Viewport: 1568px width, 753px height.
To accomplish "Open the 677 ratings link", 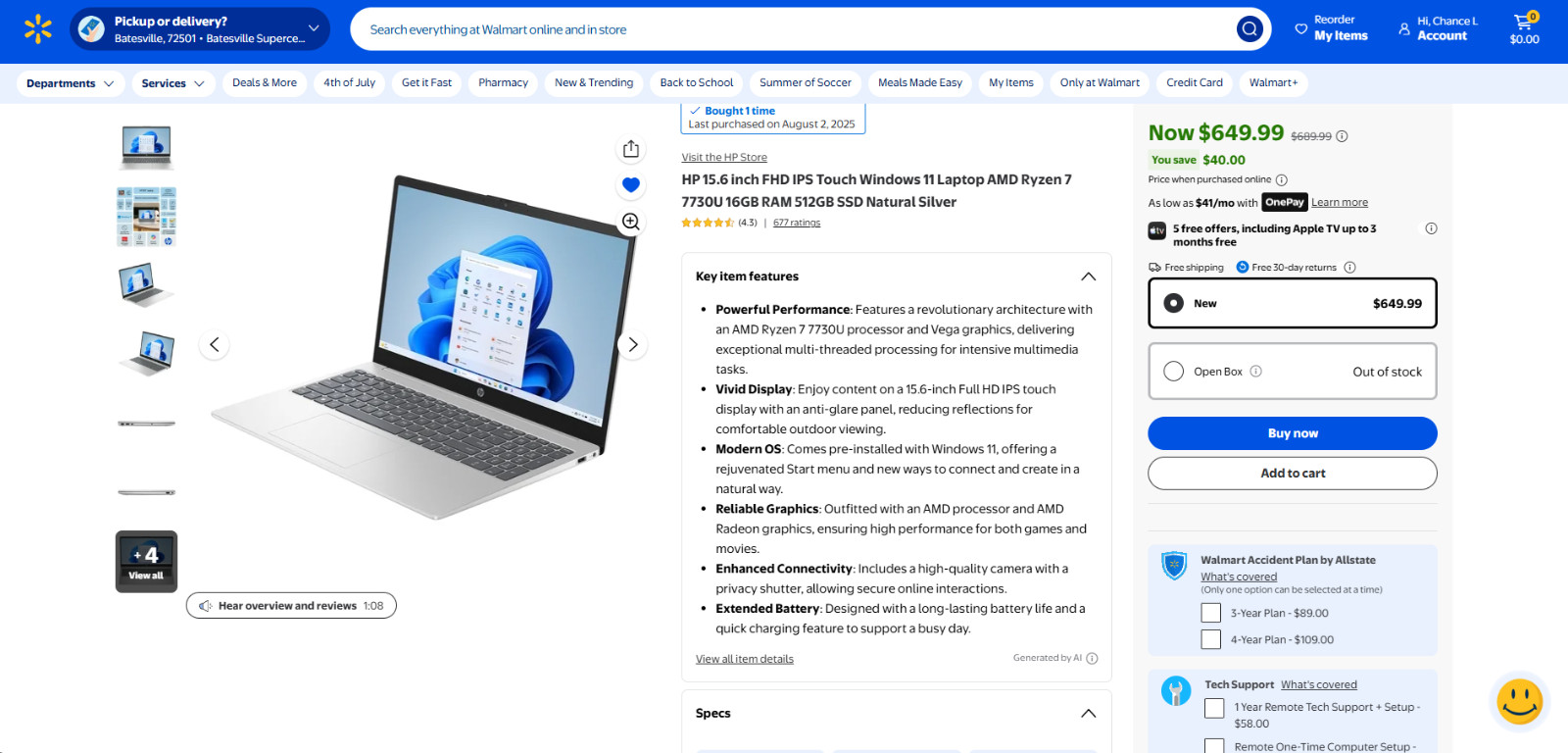I will tap(797, 223).
